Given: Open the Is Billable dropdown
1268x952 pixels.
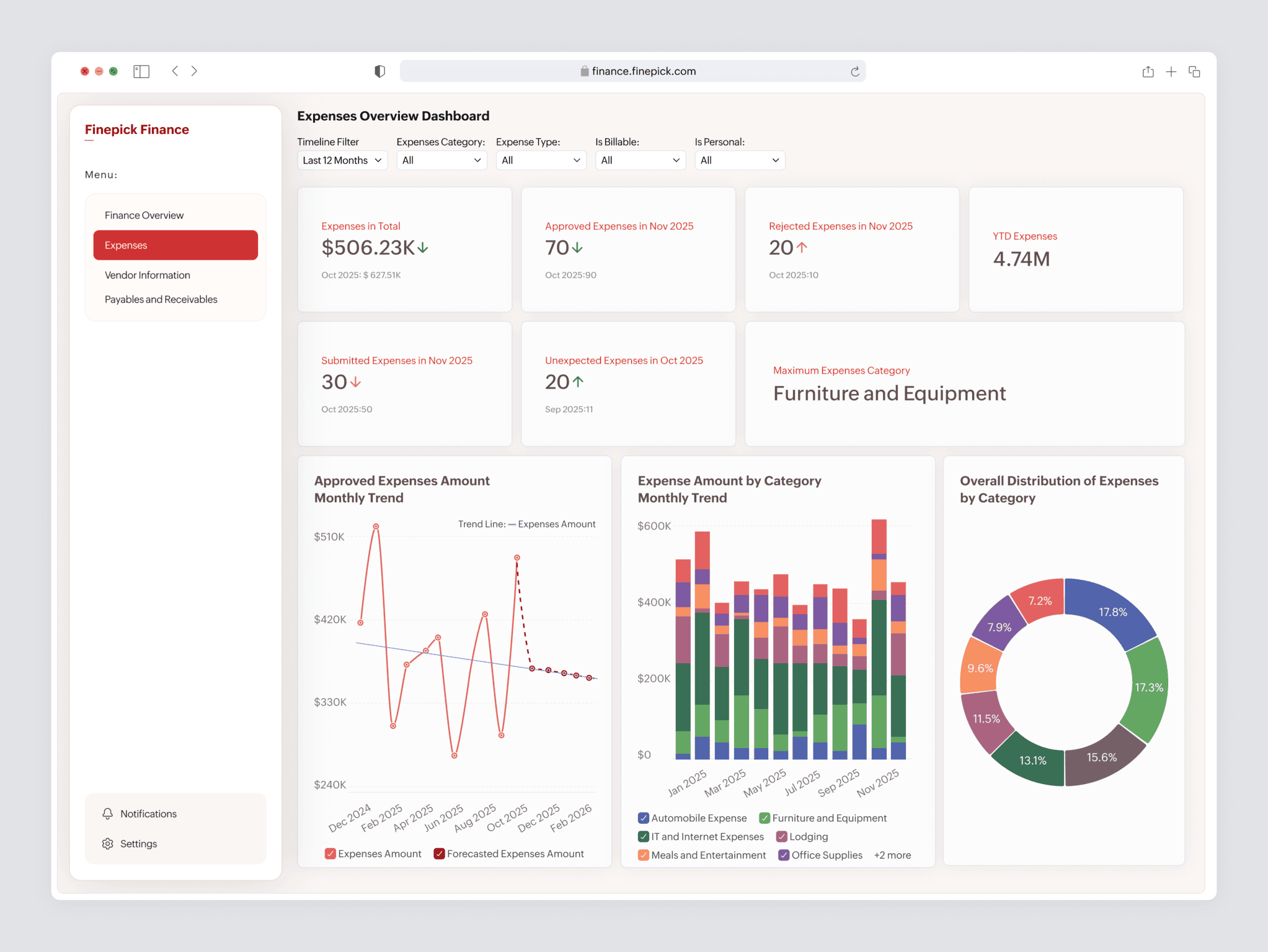Looking at the screenshot, I should (x=640, y=160).
